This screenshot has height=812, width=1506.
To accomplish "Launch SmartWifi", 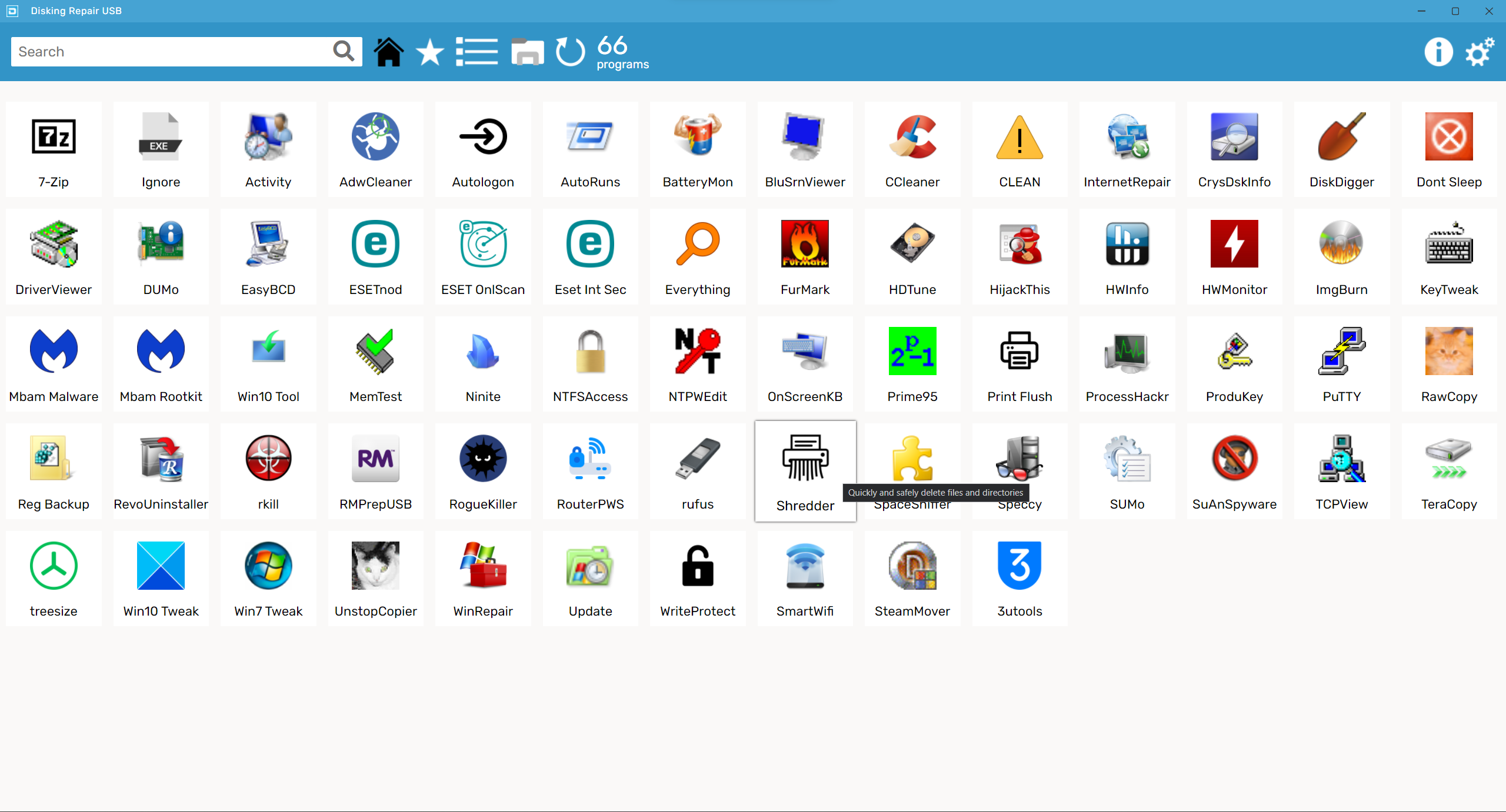I will [x=805, y=579].
